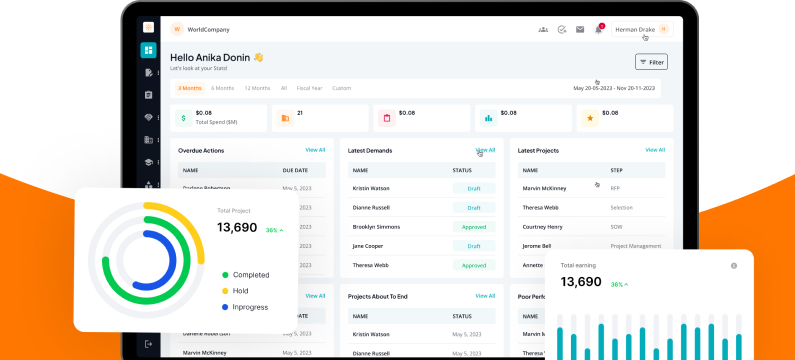Click the users group icon in header
Screen dimensions: 795x360
pos(543,29)
